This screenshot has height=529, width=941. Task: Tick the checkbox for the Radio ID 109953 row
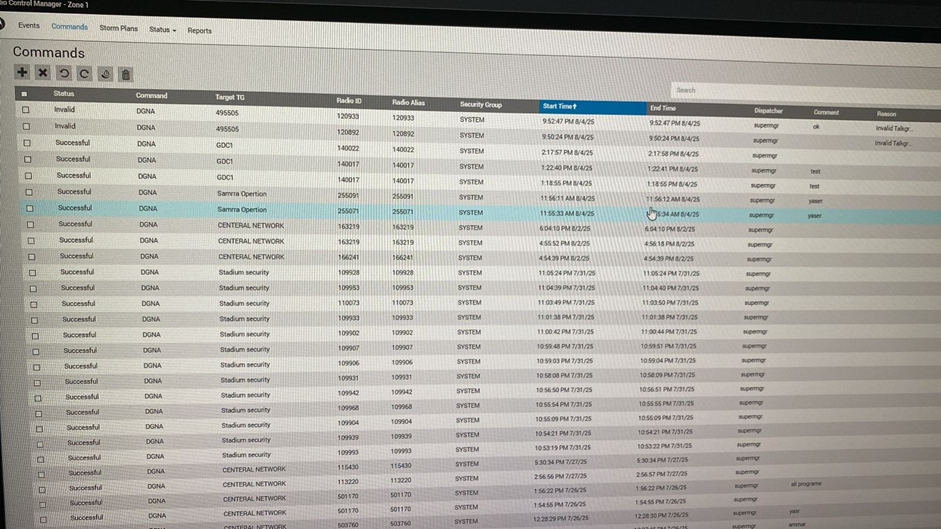coord(33,289)
